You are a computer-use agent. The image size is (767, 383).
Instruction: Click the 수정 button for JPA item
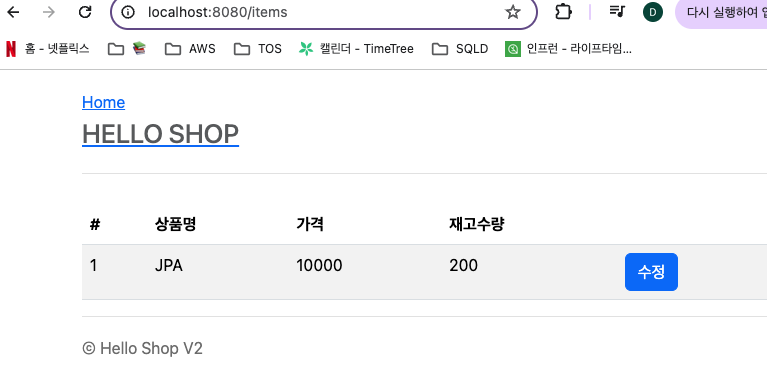point(651,272)
